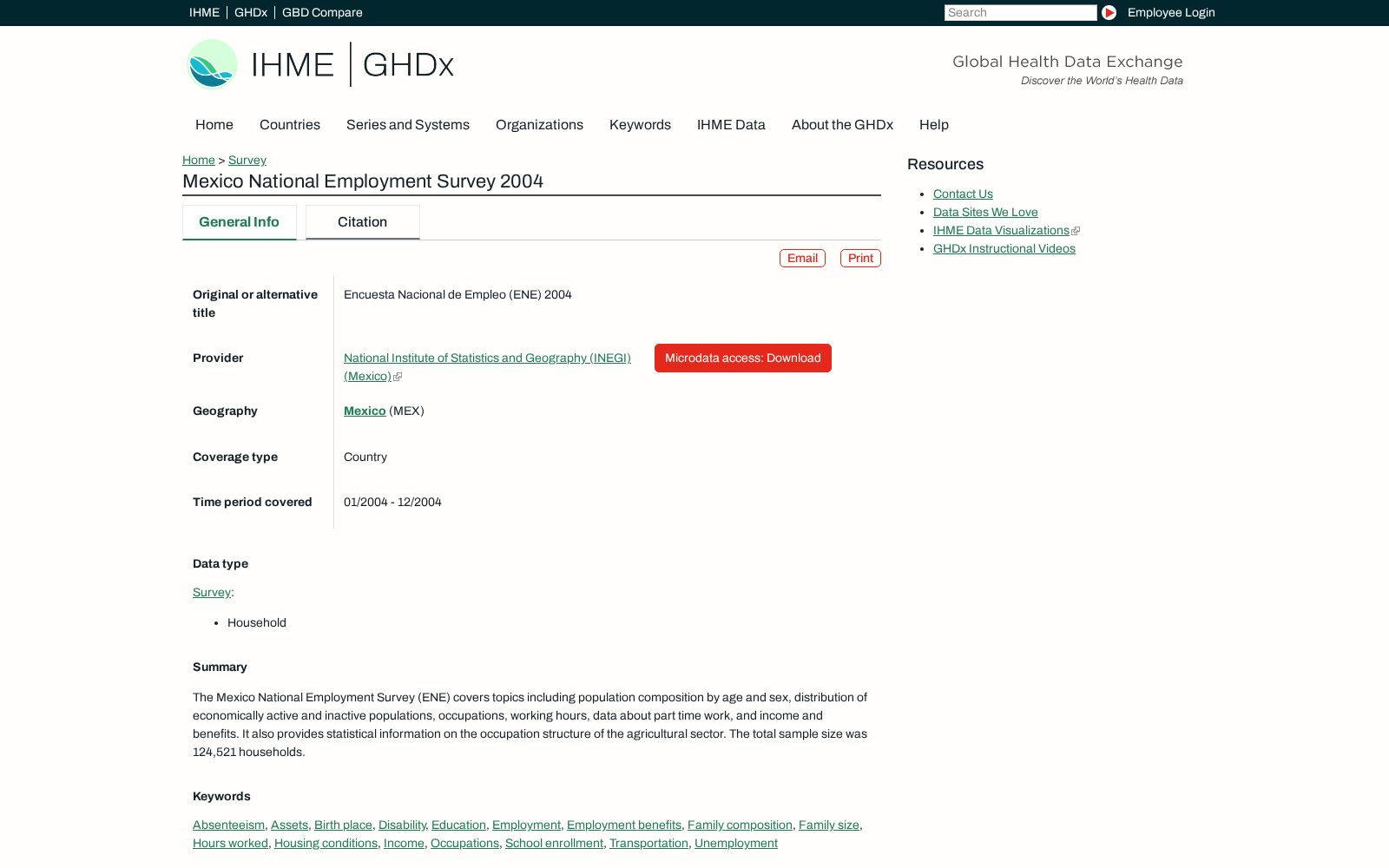Viewport: 1389px width, 868px height.
Task: Open GHDx Instructional Videos link
Action: pyautogui.click(x=1004, y=248)
